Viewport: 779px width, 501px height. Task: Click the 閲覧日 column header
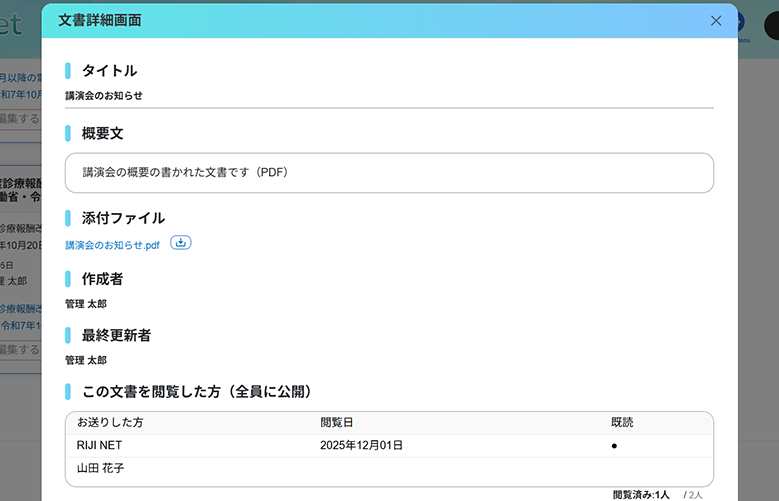tap(336, 423)
